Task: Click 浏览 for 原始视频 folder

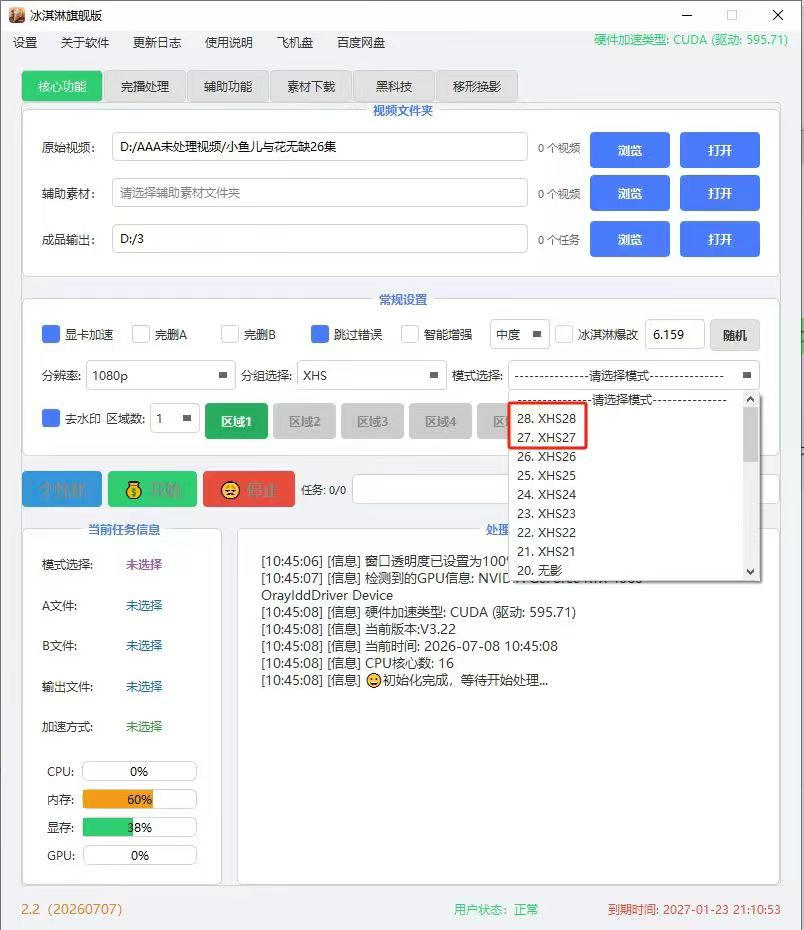Action: (x=630, y=150)
